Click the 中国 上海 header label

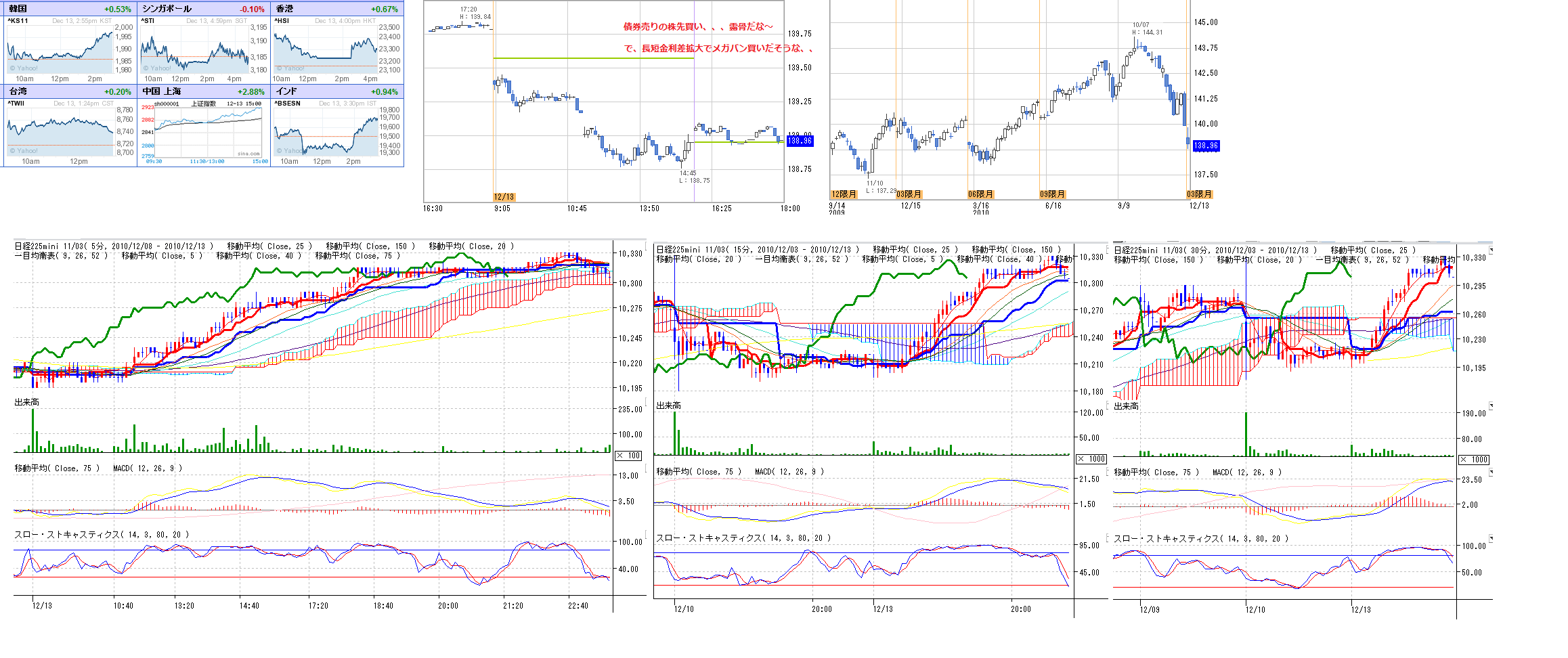click(x=162, y=91)
